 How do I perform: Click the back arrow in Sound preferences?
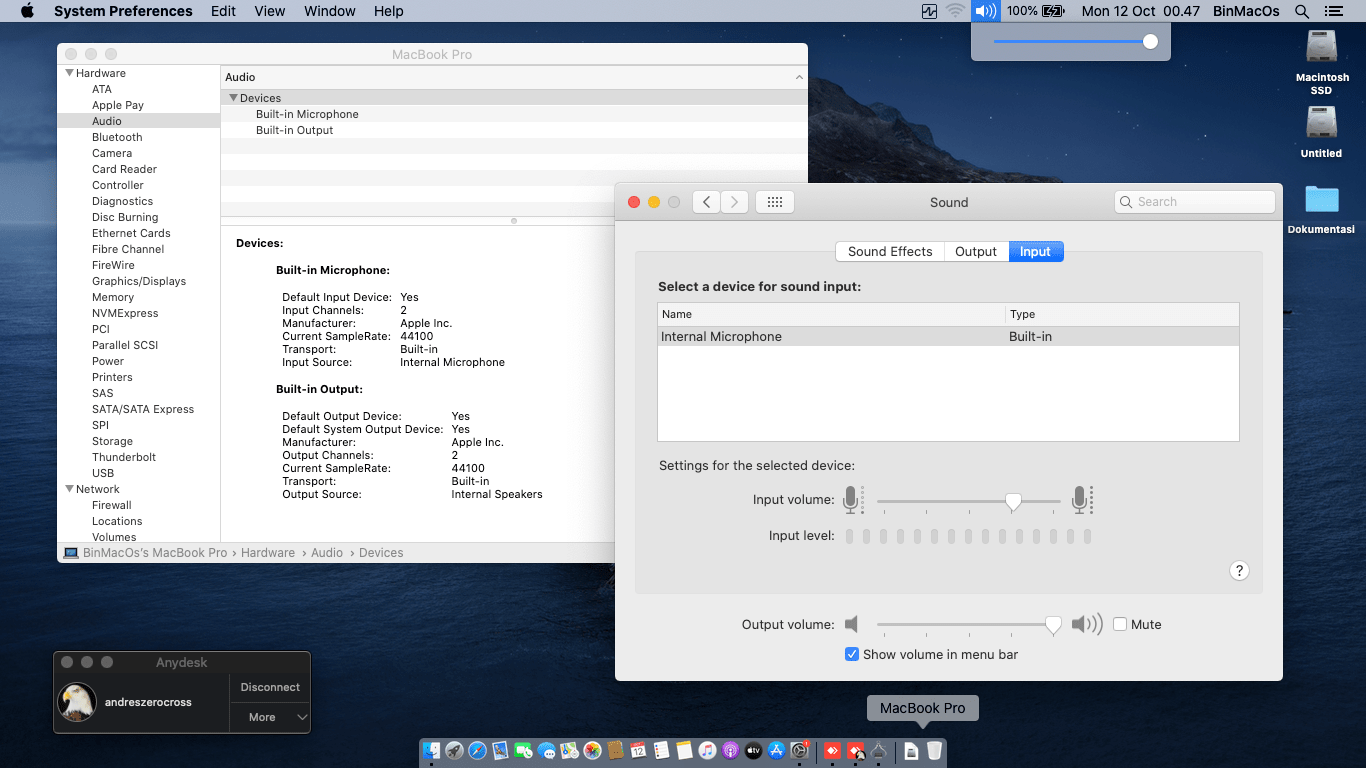coord(706,202)
